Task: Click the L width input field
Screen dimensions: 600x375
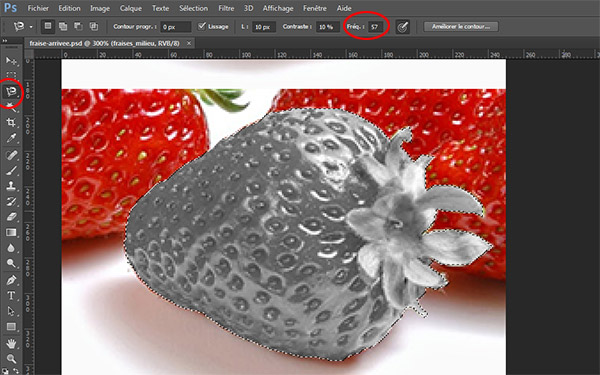Action: [x=264, y=27]
